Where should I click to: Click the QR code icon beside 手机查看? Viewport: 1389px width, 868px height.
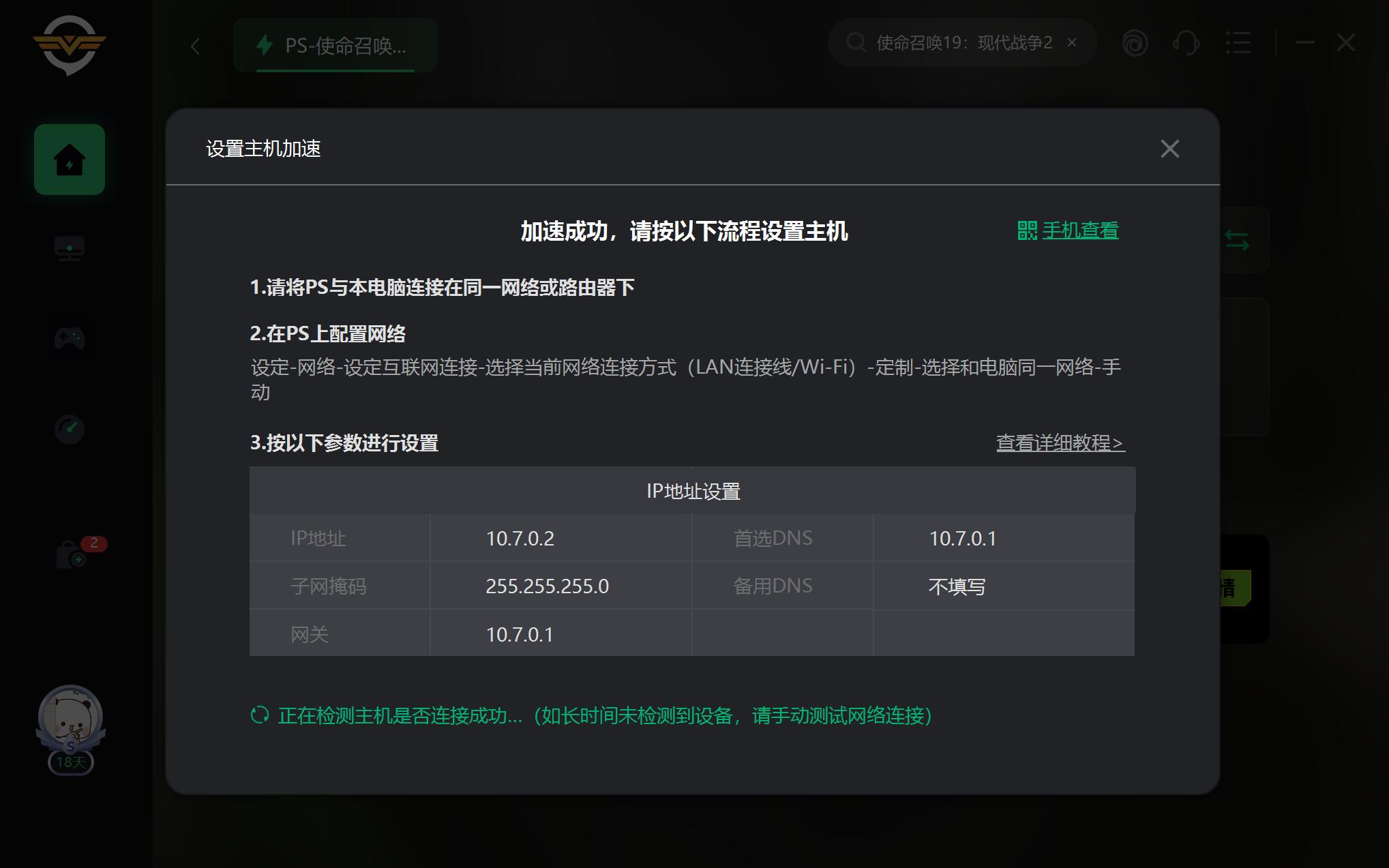point(1027,231)
